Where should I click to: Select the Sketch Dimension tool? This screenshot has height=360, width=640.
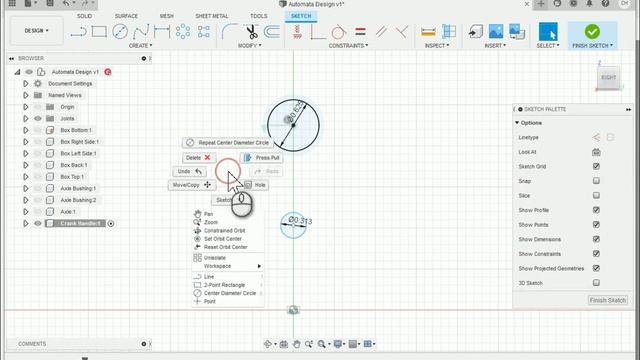coord(162,31)
